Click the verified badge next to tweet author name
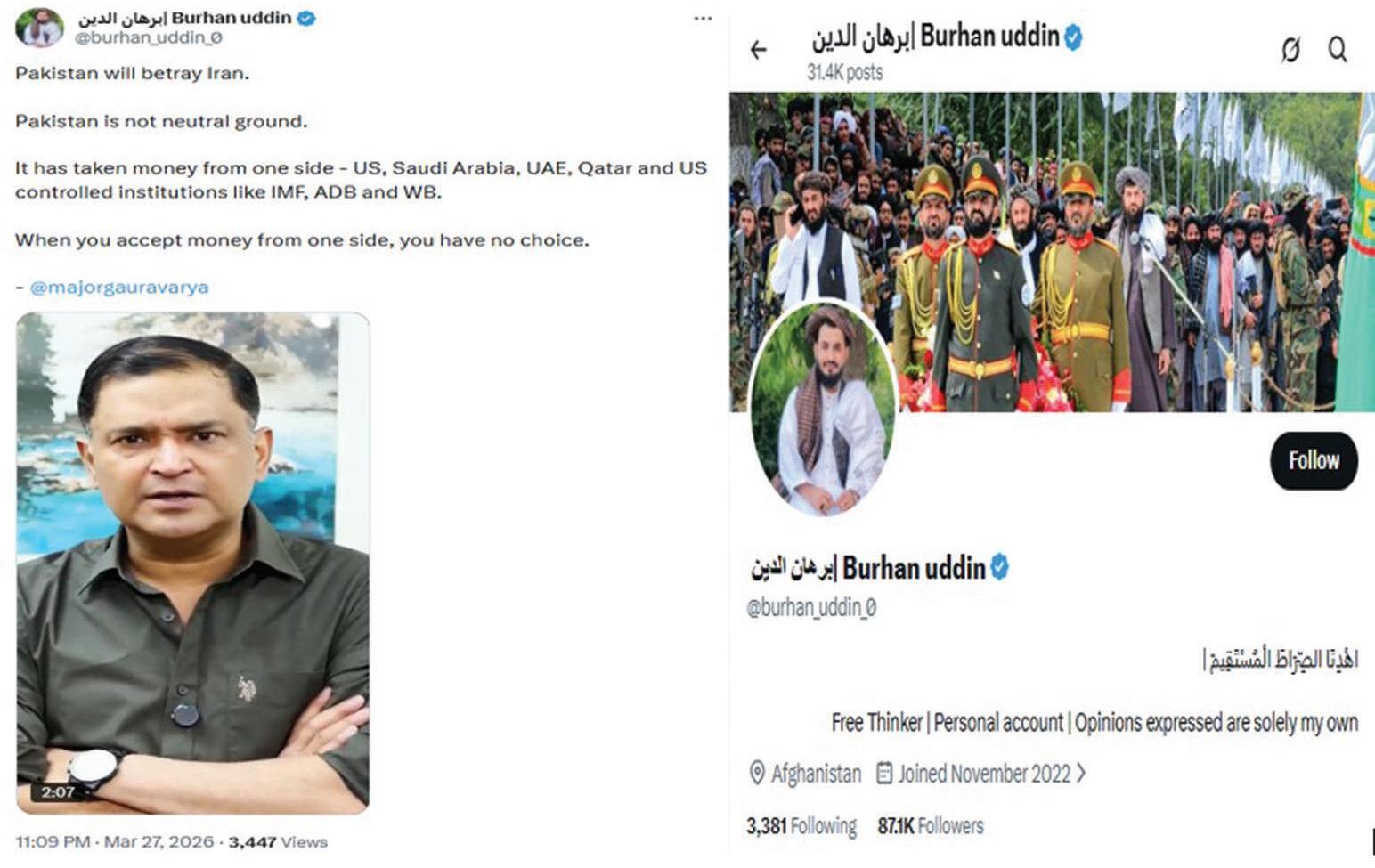Viewport: 1375px width, 868px height. click(x=305, y=18)
